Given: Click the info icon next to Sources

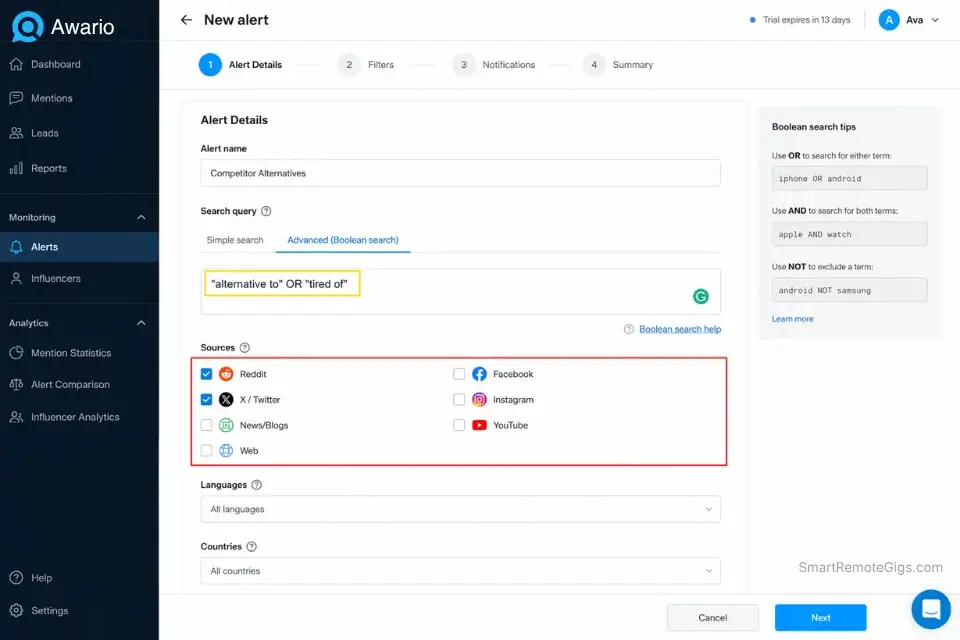Looking at the screenshot, I should click(245, 348).
